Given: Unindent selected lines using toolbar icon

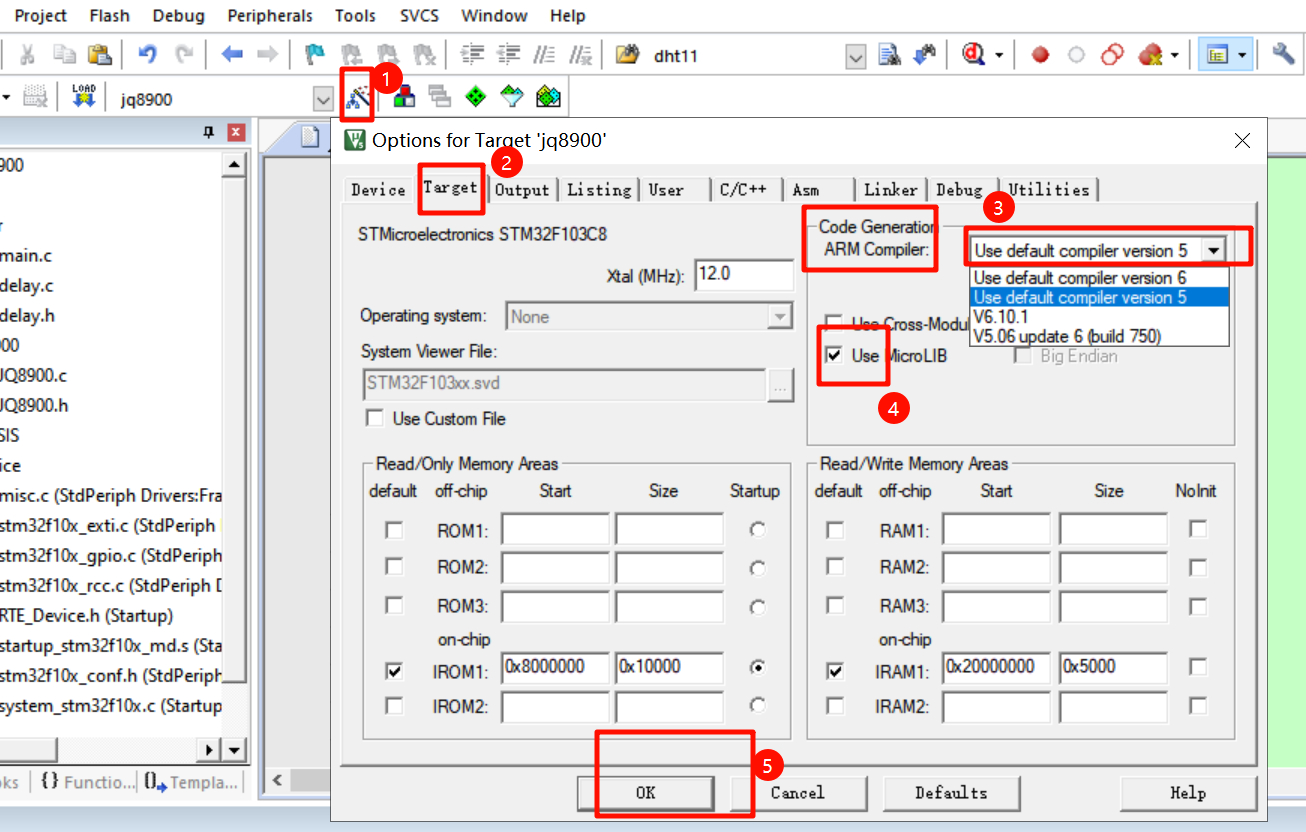Looking at the screenshot, I should pos(508,55).
